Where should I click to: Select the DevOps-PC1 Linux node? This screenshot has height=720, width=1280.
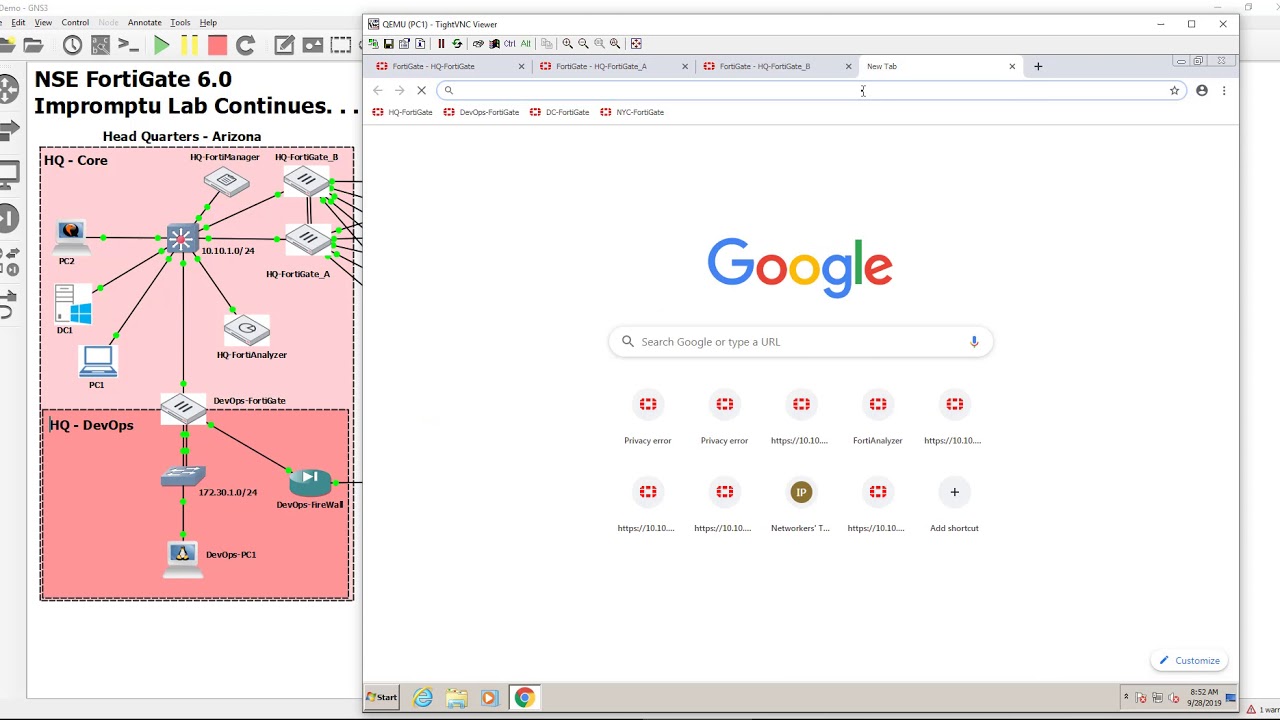pyautogui.click(x=182, y=558)
